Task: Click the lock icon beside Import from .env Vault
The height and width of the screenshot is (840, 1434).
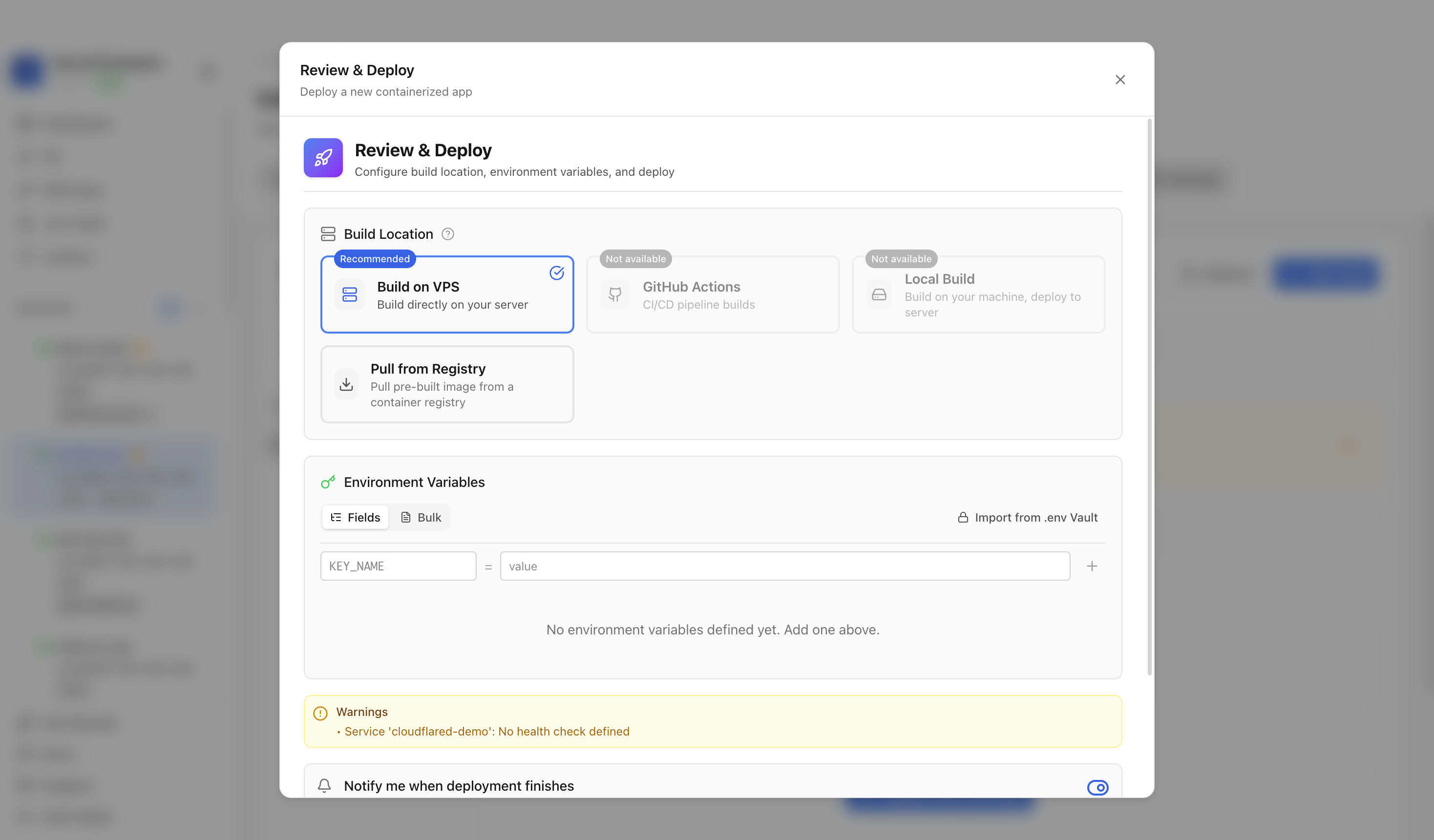Action: (962, 517)
